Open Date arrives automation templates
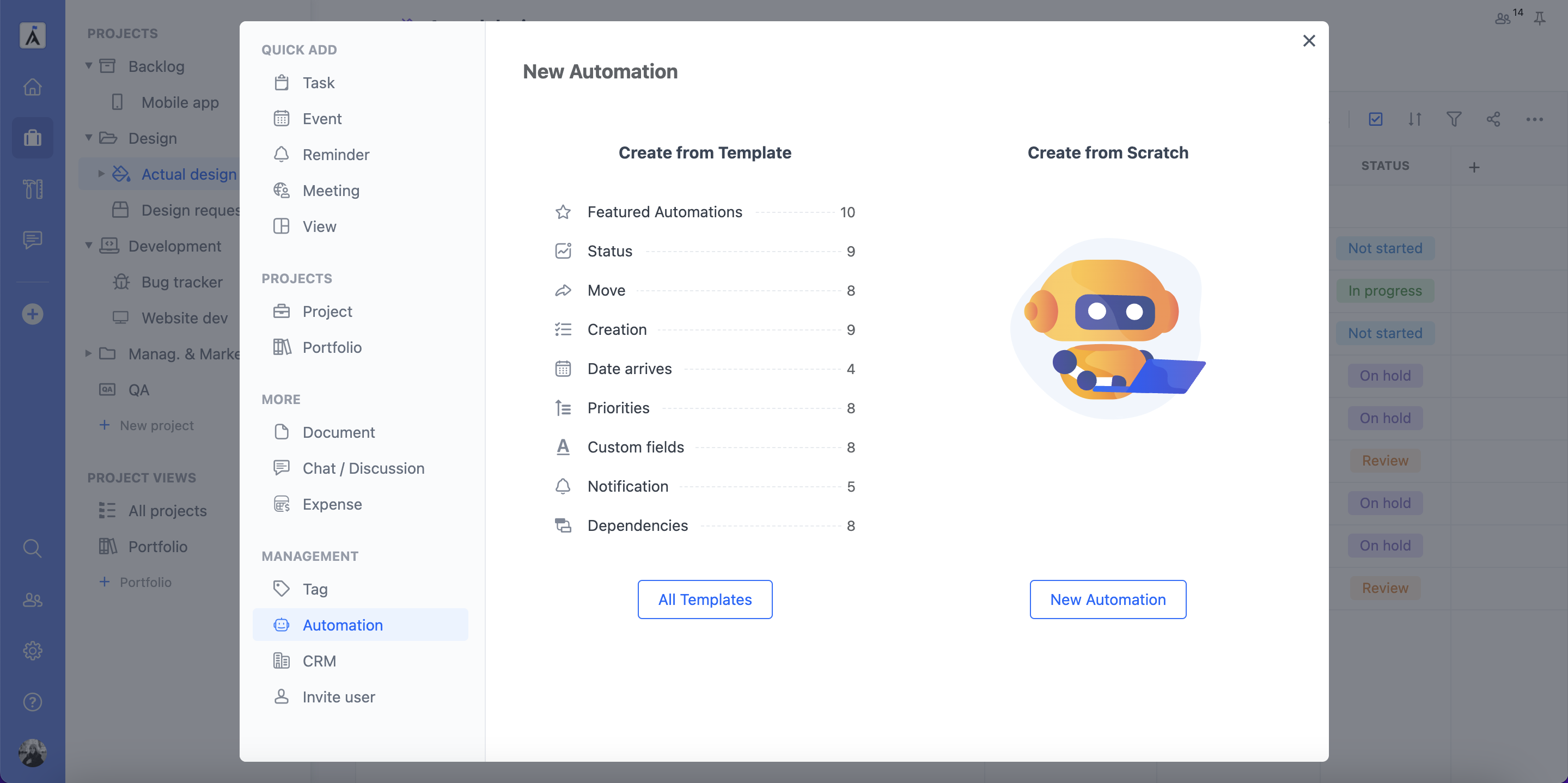This screenshot has width=1568, height=783. (x=705, y=369)
